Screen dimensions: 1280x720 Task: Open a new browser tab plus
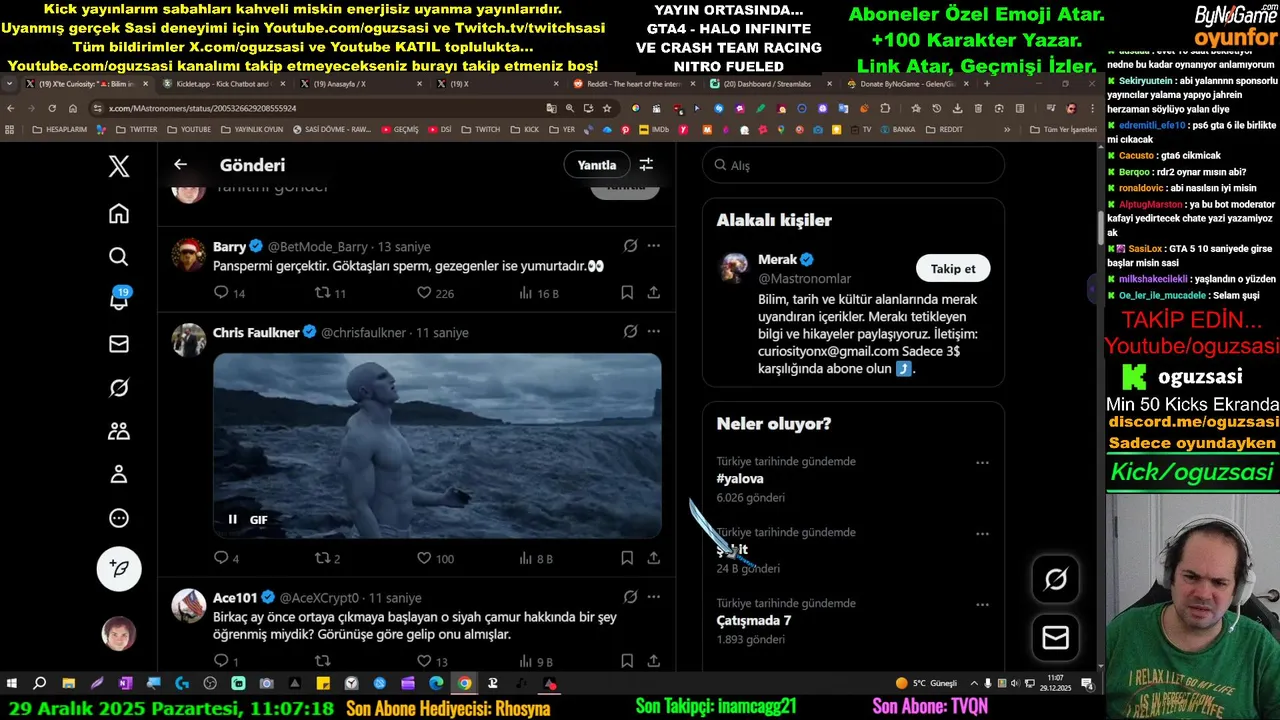[987, 84]
